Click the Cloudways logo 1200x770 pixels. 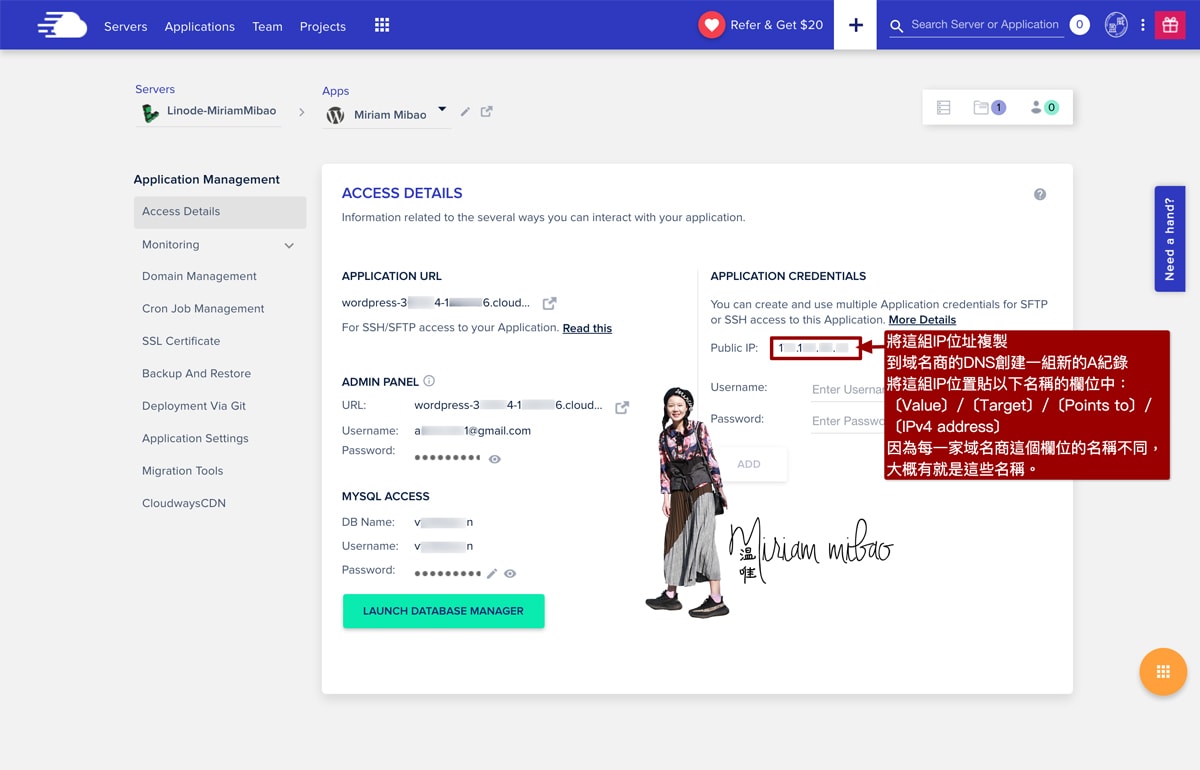coord(62,25)
